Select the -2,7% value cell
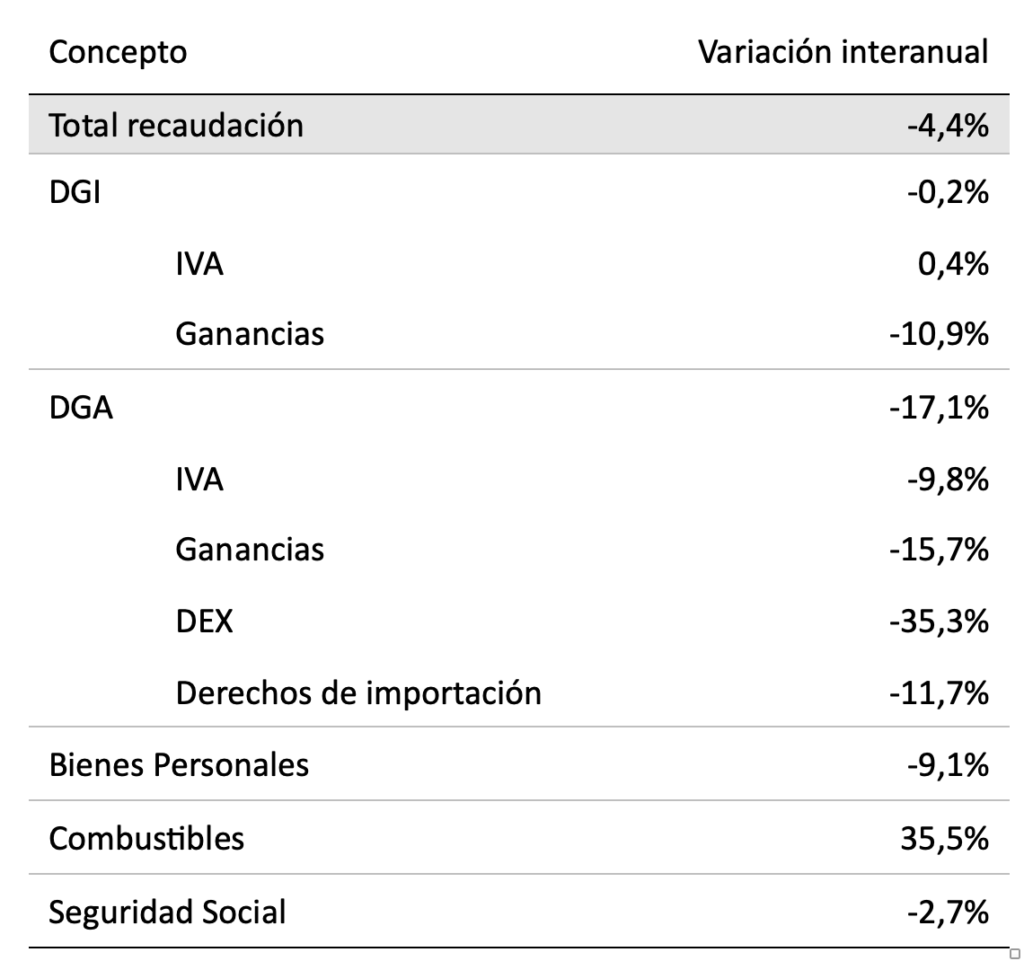The image size is (1024, 961). (947, 911)
